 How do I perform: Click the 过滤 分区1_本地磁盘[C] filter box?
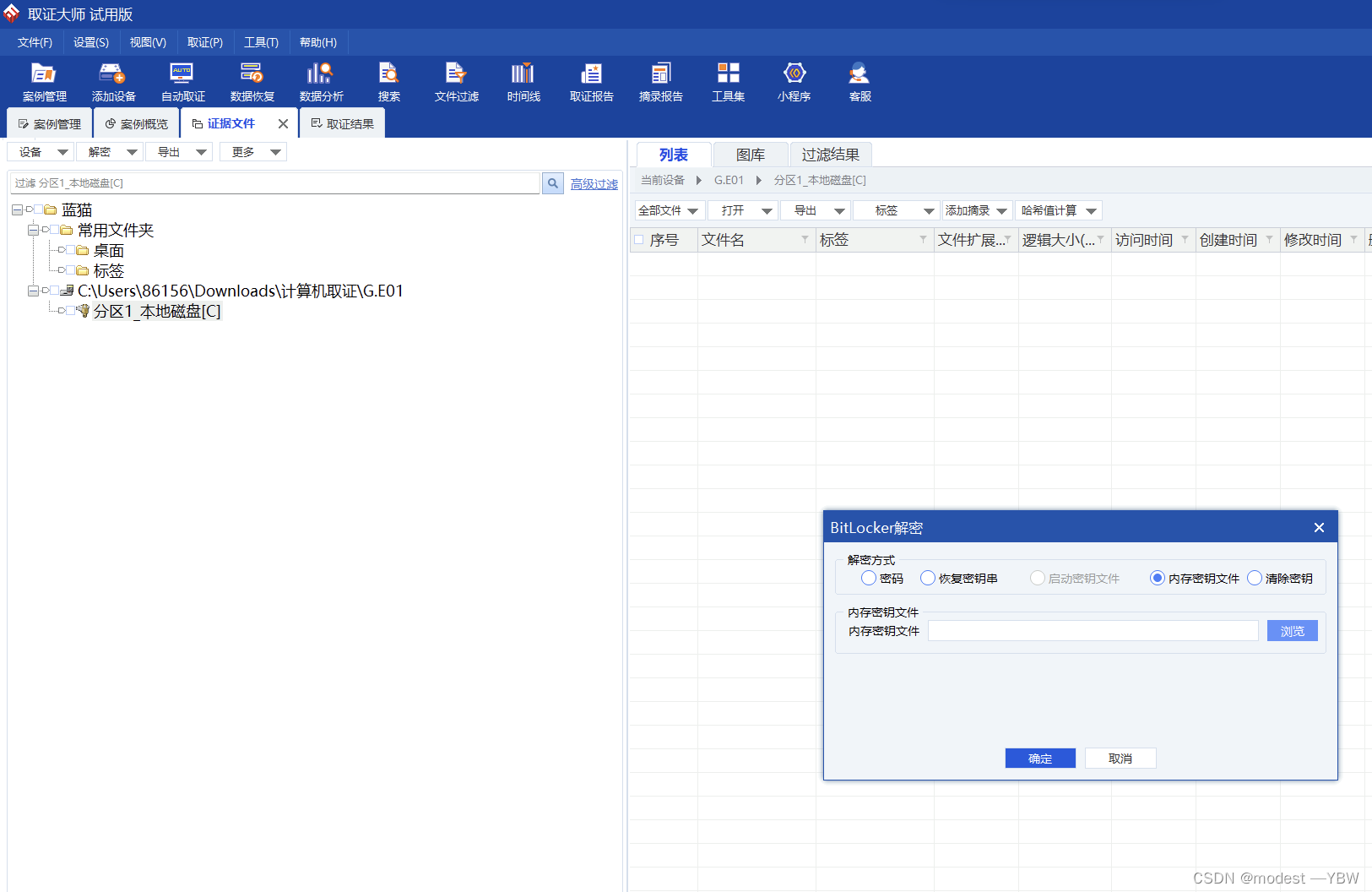[x=275, y=183]
